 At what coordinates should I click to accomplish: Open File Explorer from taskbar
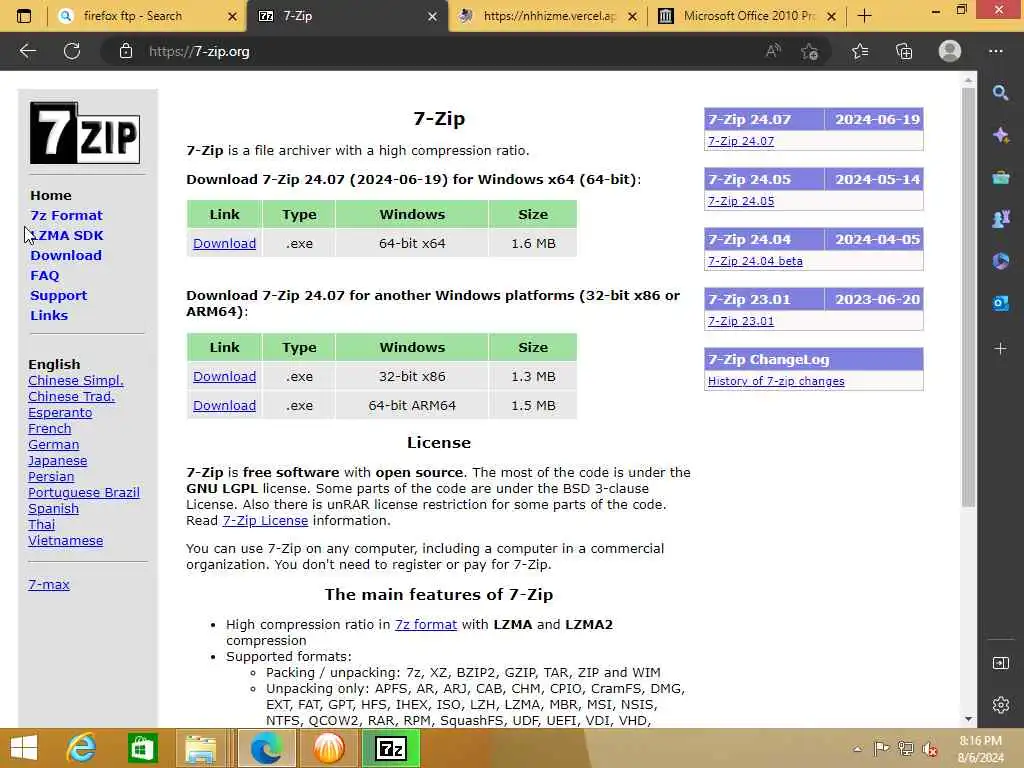pos(200,748)
